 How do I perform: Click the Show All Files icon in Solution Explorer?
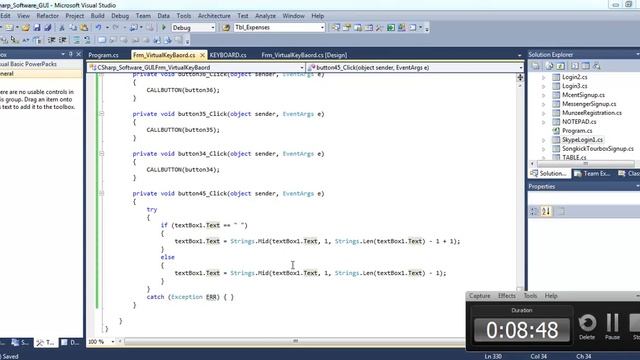click(549, 66)
